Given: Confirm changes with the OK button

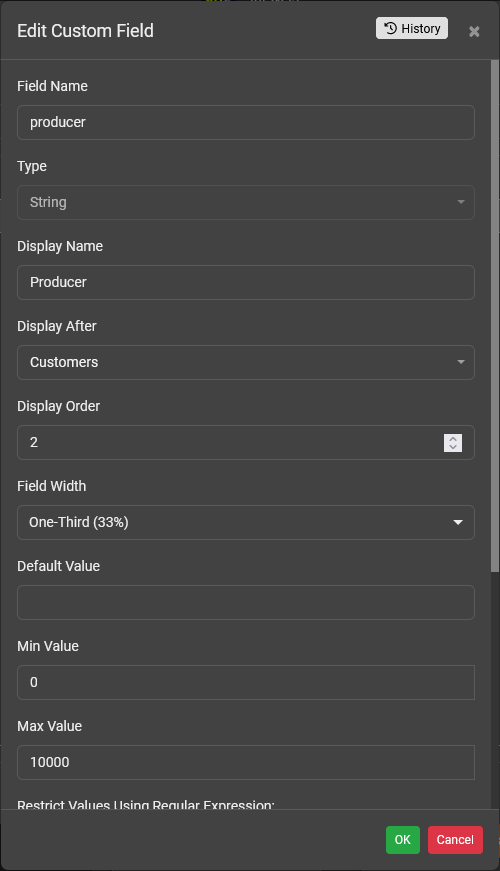Looking at the screenshot, I should click(403, 839).
